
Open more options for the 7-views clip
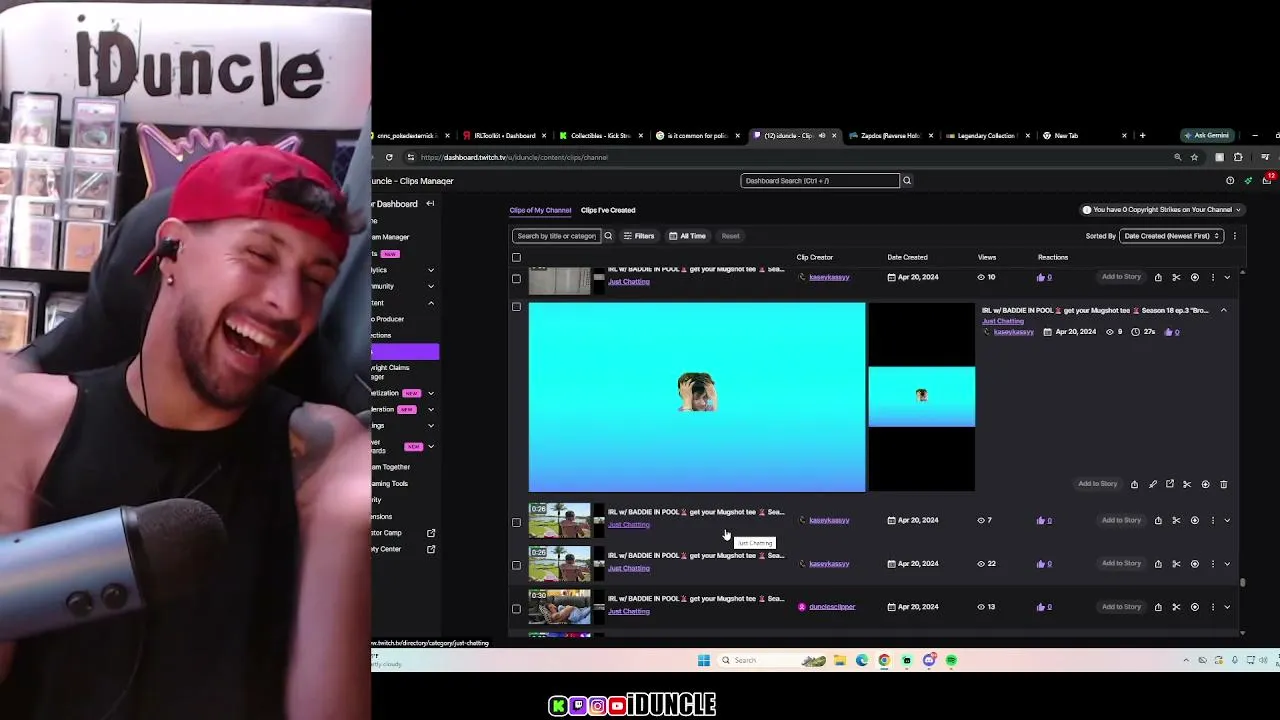tap(1212, 520)
